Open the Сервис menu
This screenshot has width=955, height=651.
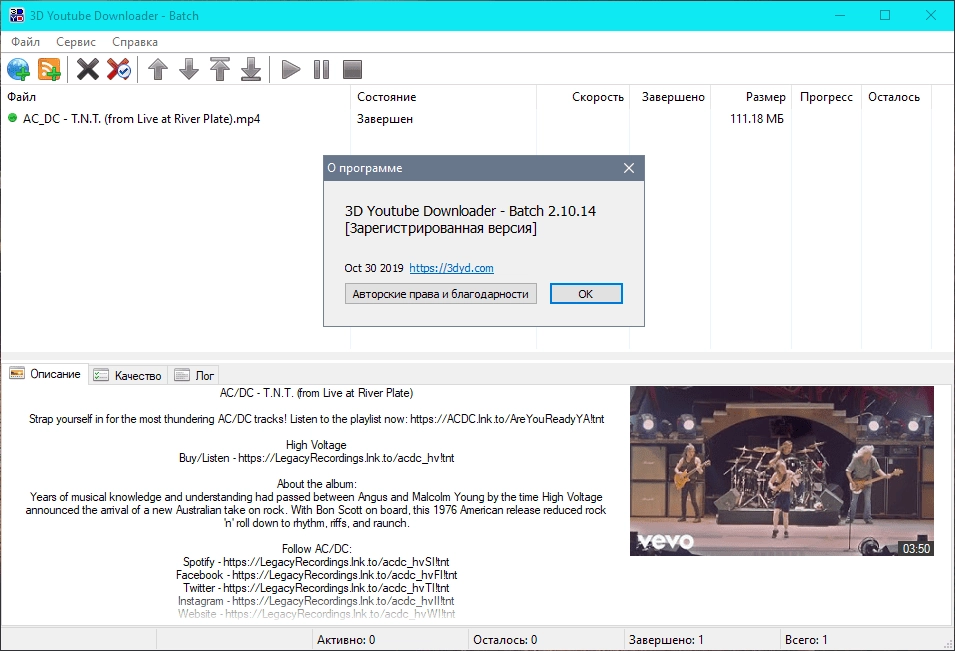(76, 41)
